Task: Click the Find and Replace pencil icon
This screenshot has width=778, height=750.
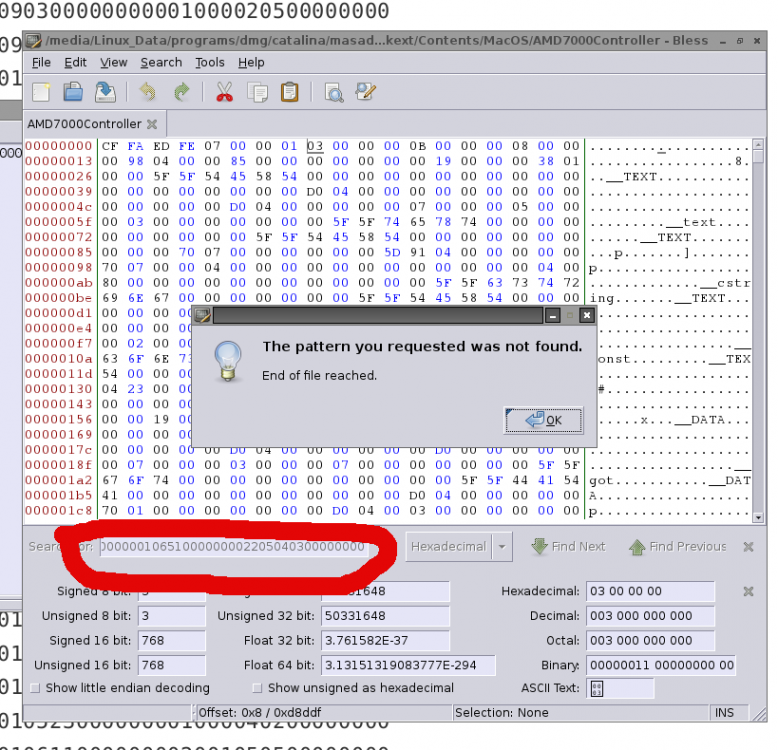Action: coord(366,92)
